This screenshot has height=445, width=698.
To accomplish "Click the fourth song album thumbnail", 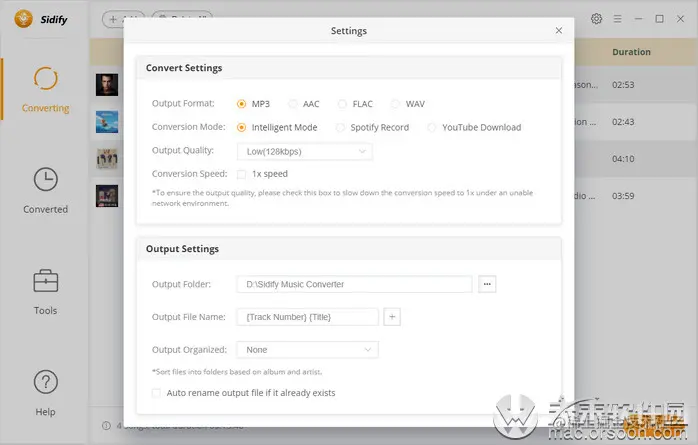I will (x=107, y=196).
